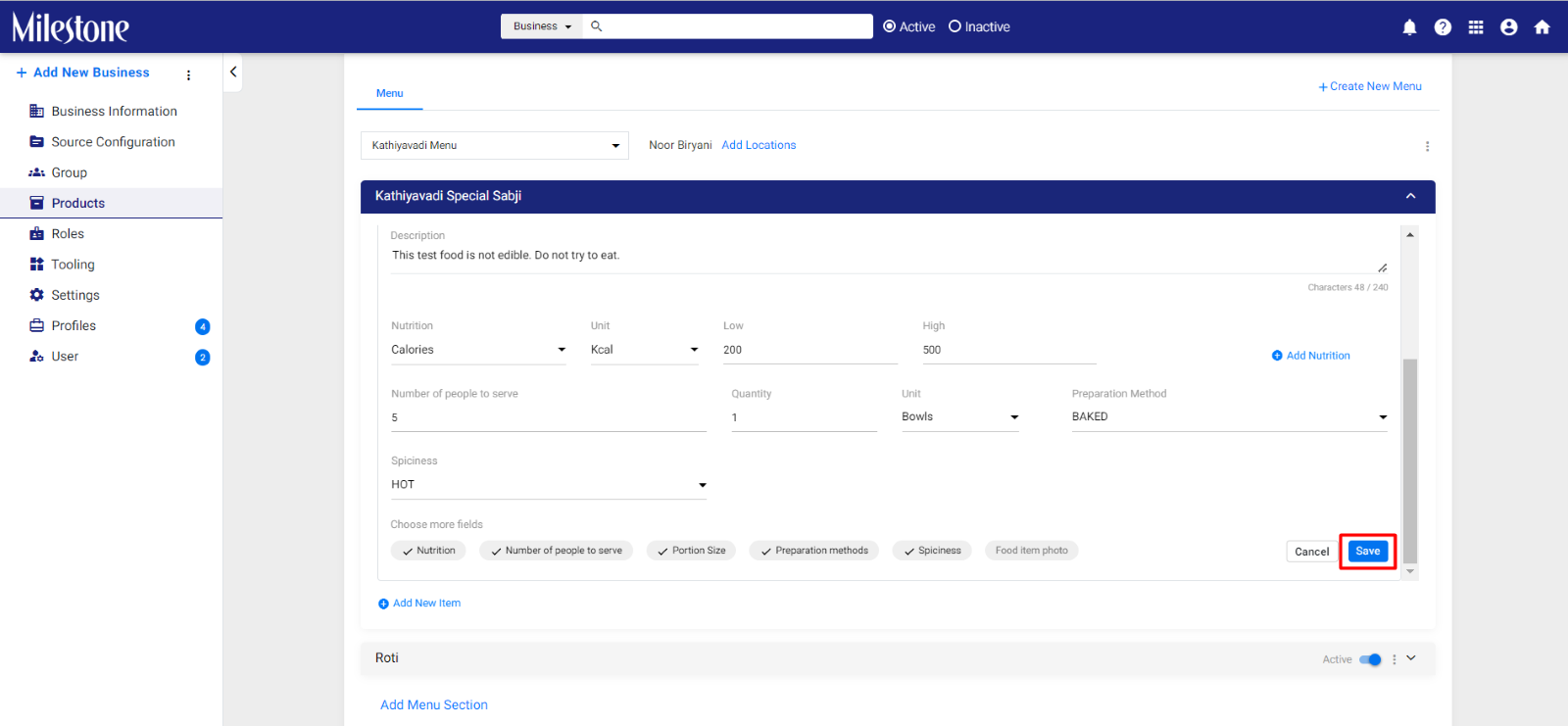Screen dimensions: 1568x726
Task: Click Add Locations link
Action: [x=759, y=145]
